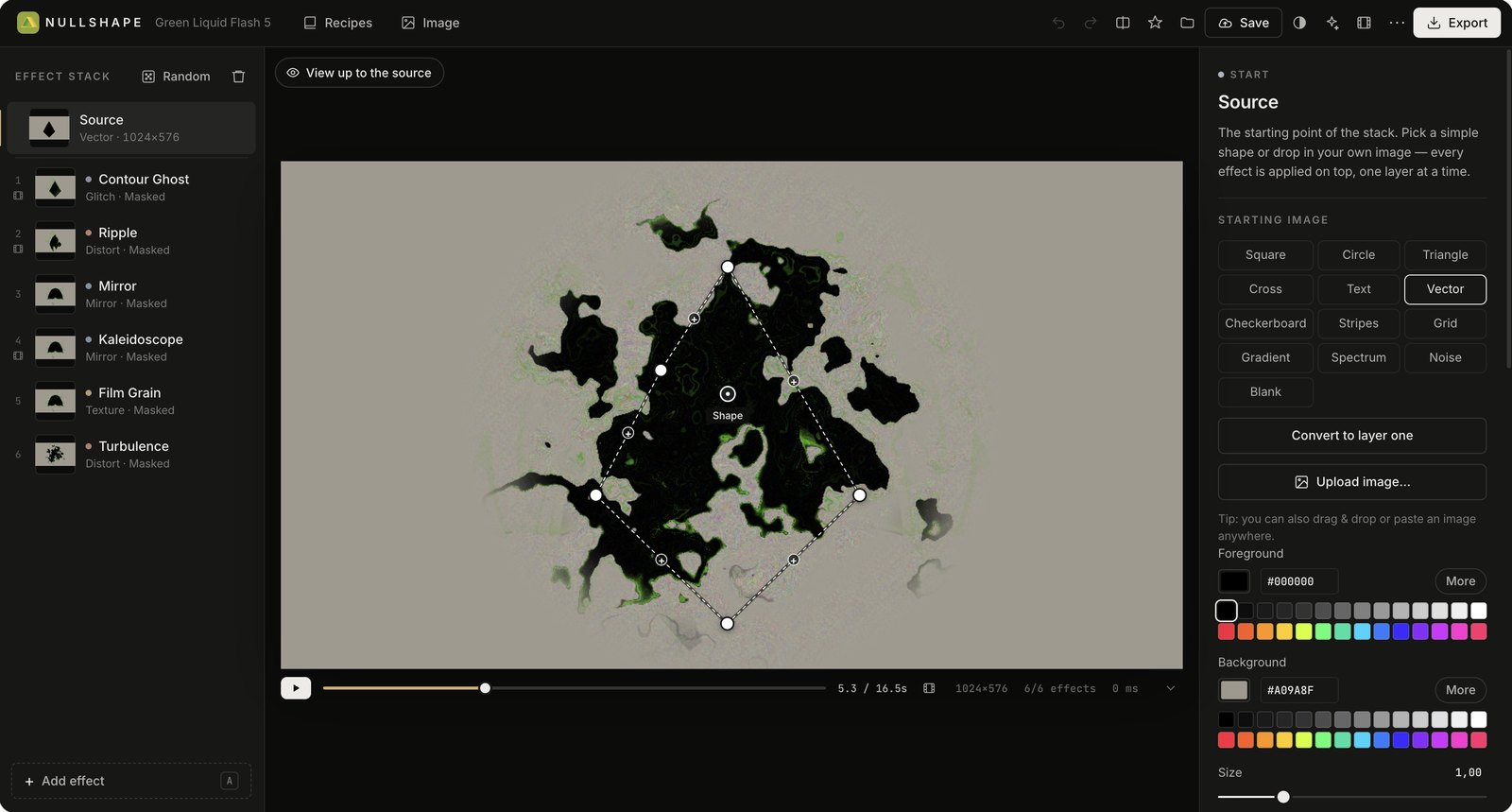This screenshot has width=1512, height=812.
Task: Select the Turbulence effect layer
Action: [x=131, y=455]
